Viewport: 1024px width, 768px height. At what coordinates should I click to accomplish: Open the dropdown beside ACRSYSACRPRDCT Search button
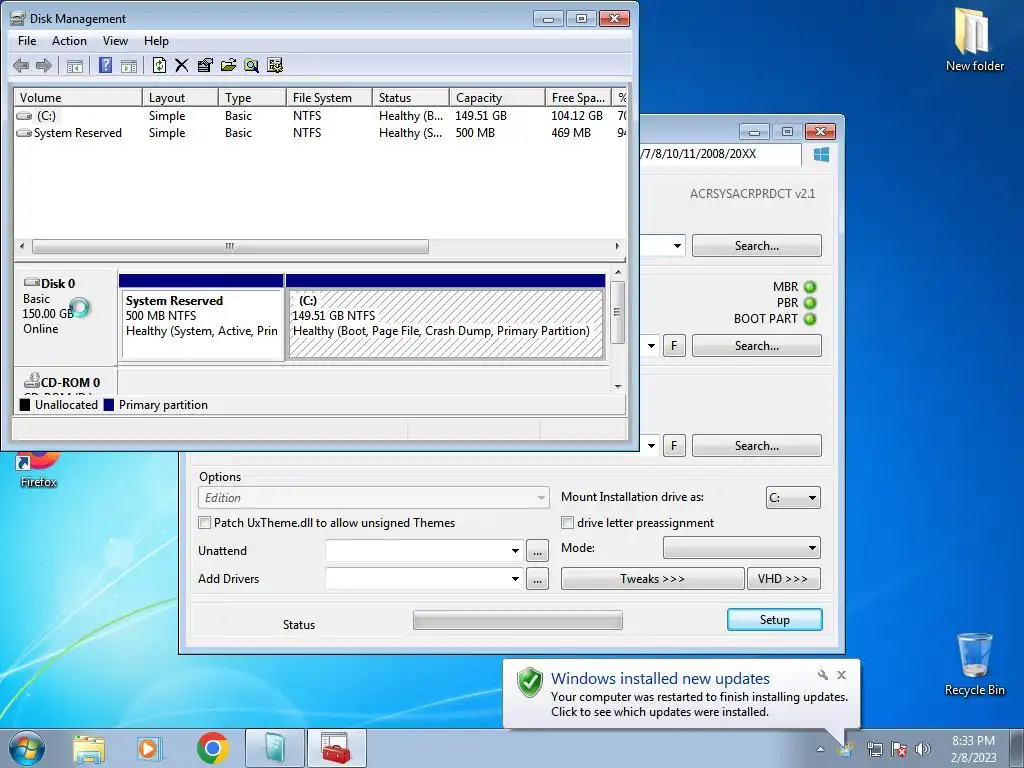point(677,246)
